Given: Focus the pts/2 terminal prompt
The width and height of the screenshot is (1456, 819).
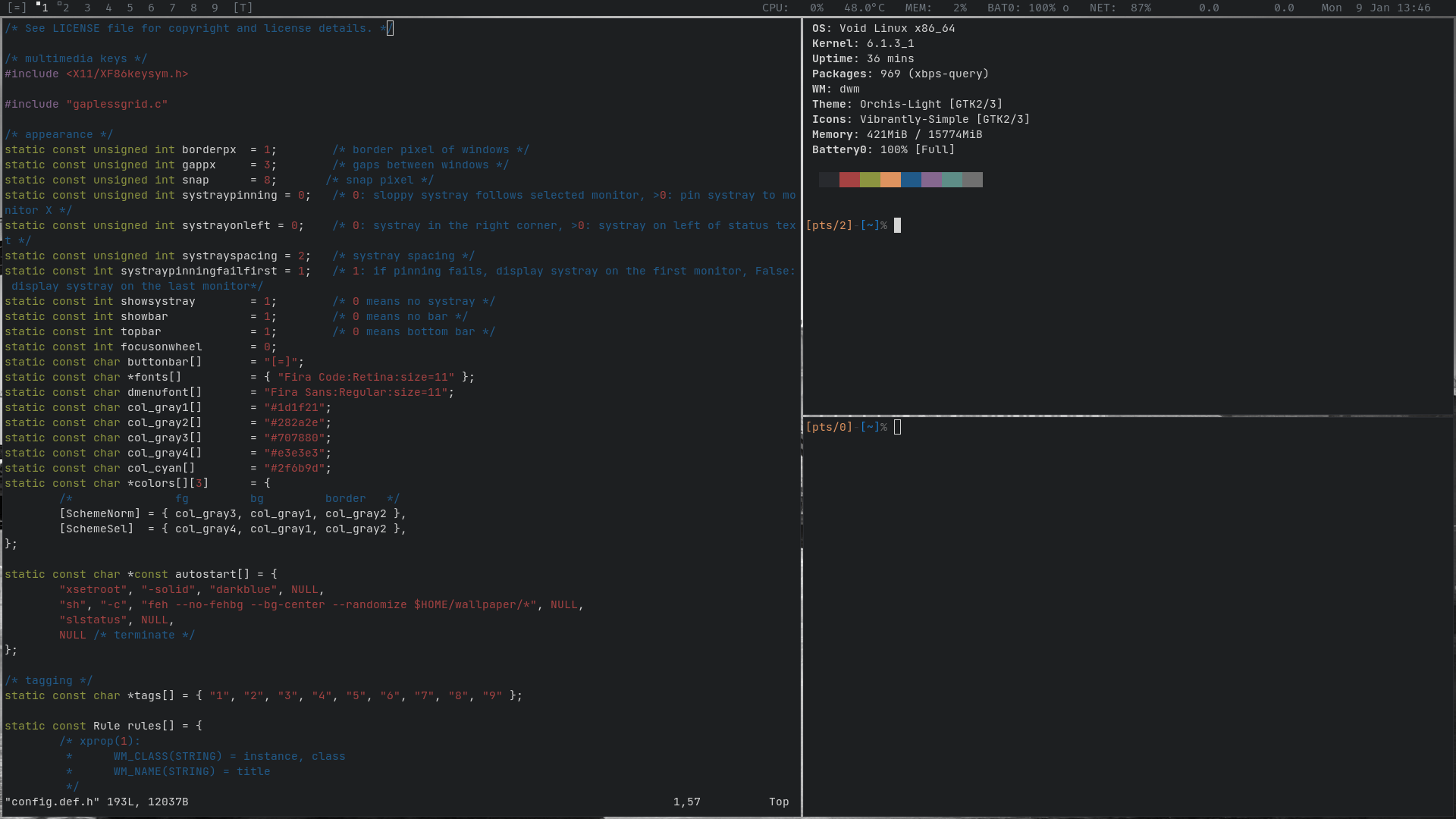Looking at the screenshot, I should pos(897,225).
